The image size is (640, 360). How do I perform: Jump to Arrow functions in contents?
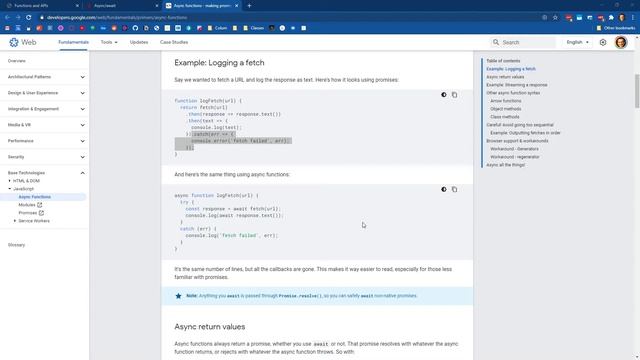506,101
